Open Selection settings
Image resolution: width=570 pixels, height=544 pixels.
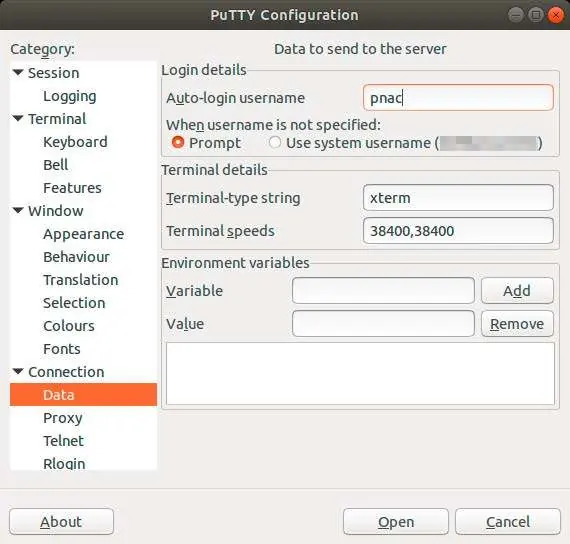point(74,303)
